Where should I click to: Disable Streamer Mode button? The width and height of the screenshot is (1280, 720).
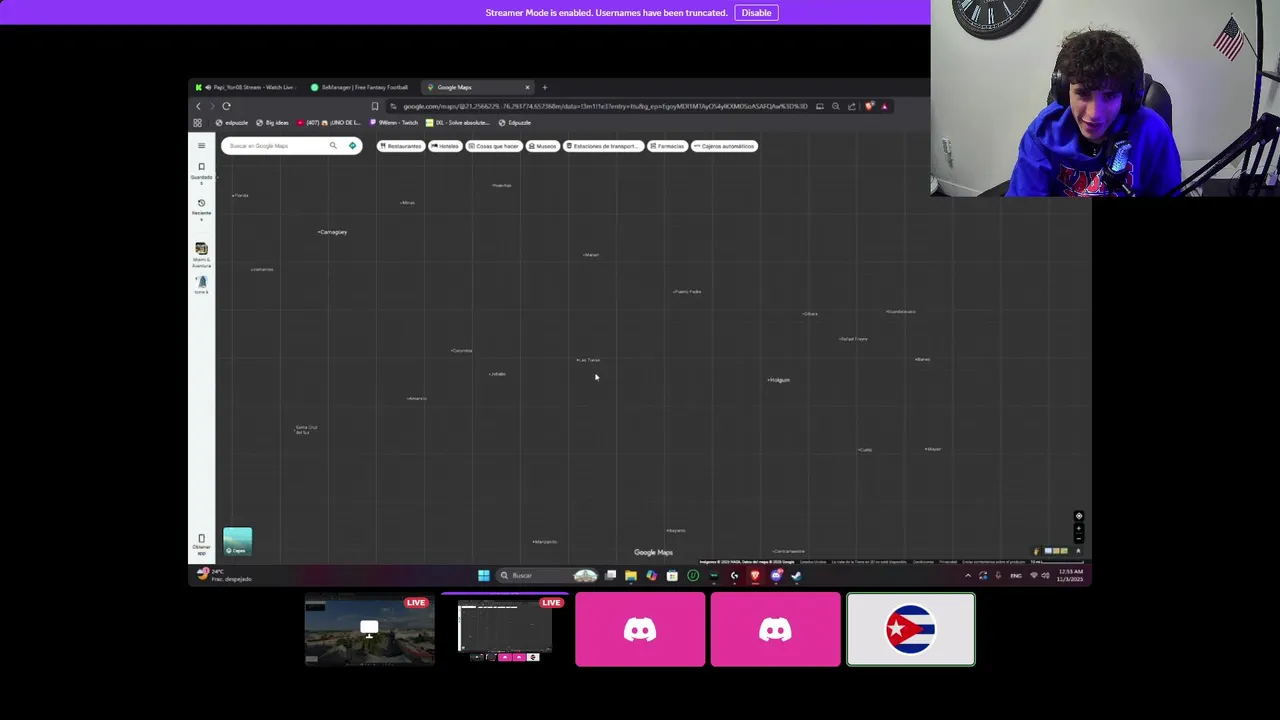click(x=756, y=13)
